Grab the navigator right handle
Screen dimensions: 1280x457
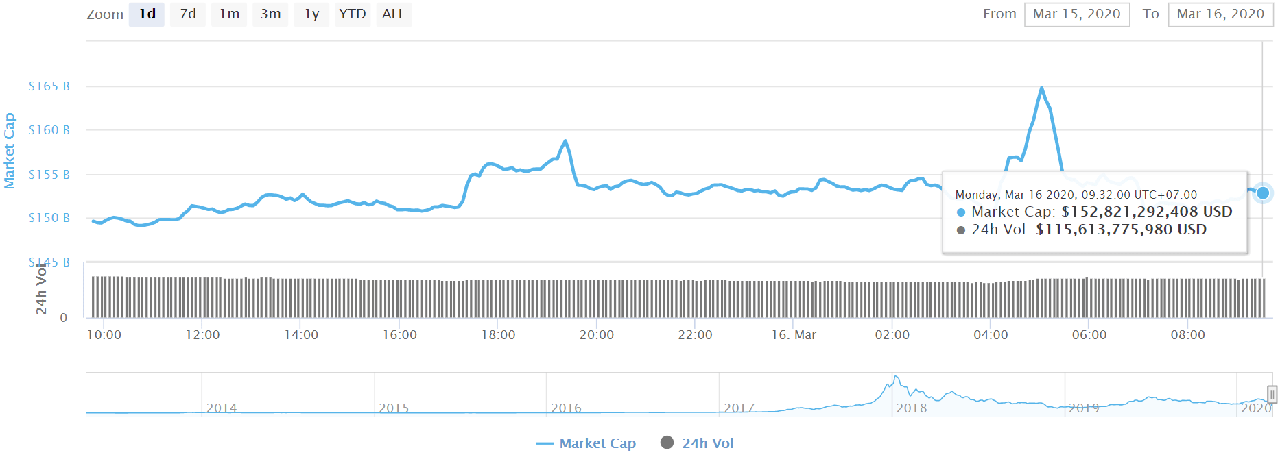1272,394
